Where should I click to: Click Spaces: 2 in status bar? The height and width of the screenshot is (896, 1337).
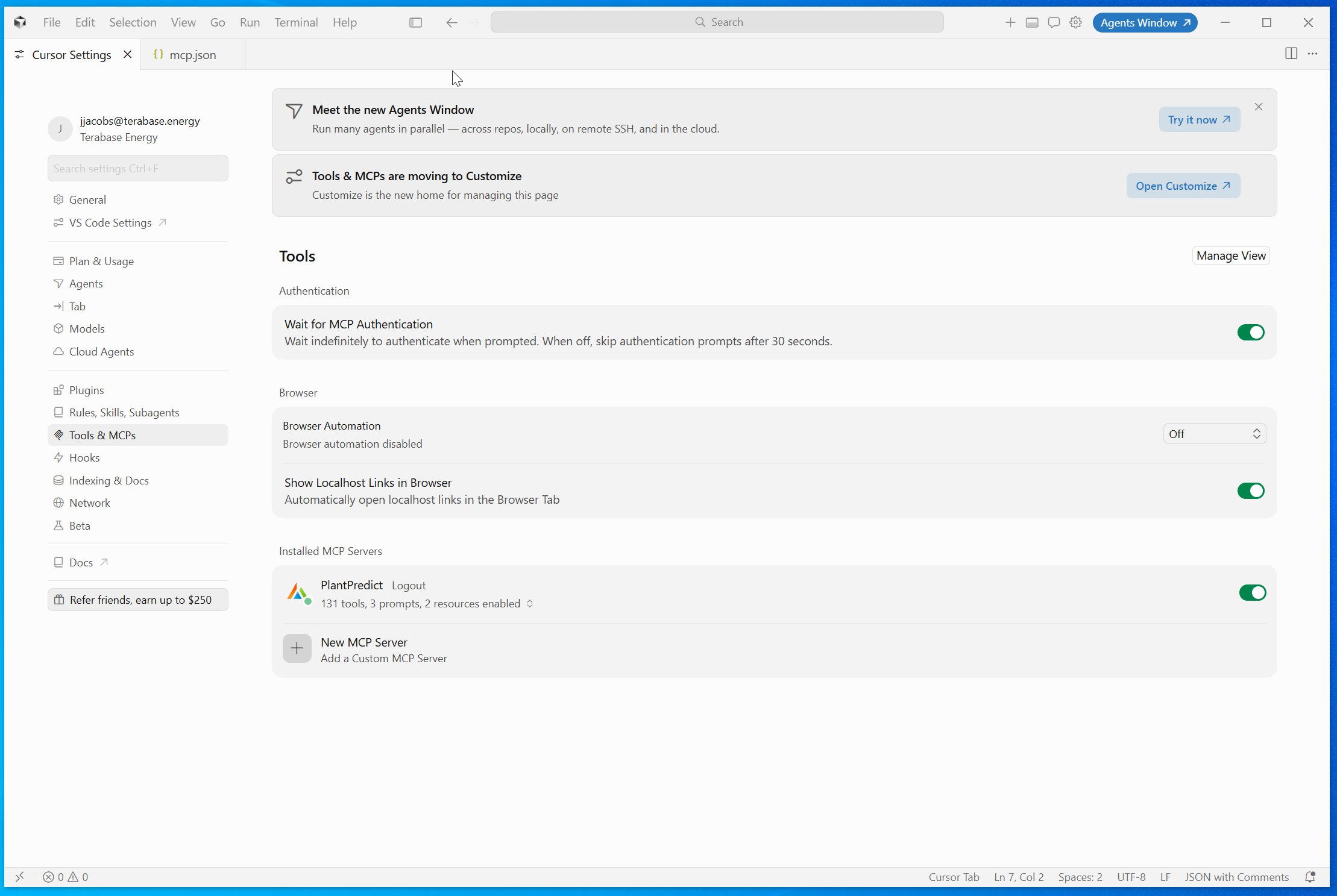pyautogui.click(x=1080, y=877)
